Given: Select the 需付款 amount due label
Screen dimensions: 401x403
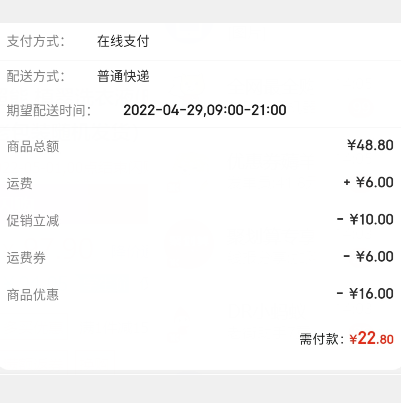Looking at the screenshot, I should tap(322, 339).
